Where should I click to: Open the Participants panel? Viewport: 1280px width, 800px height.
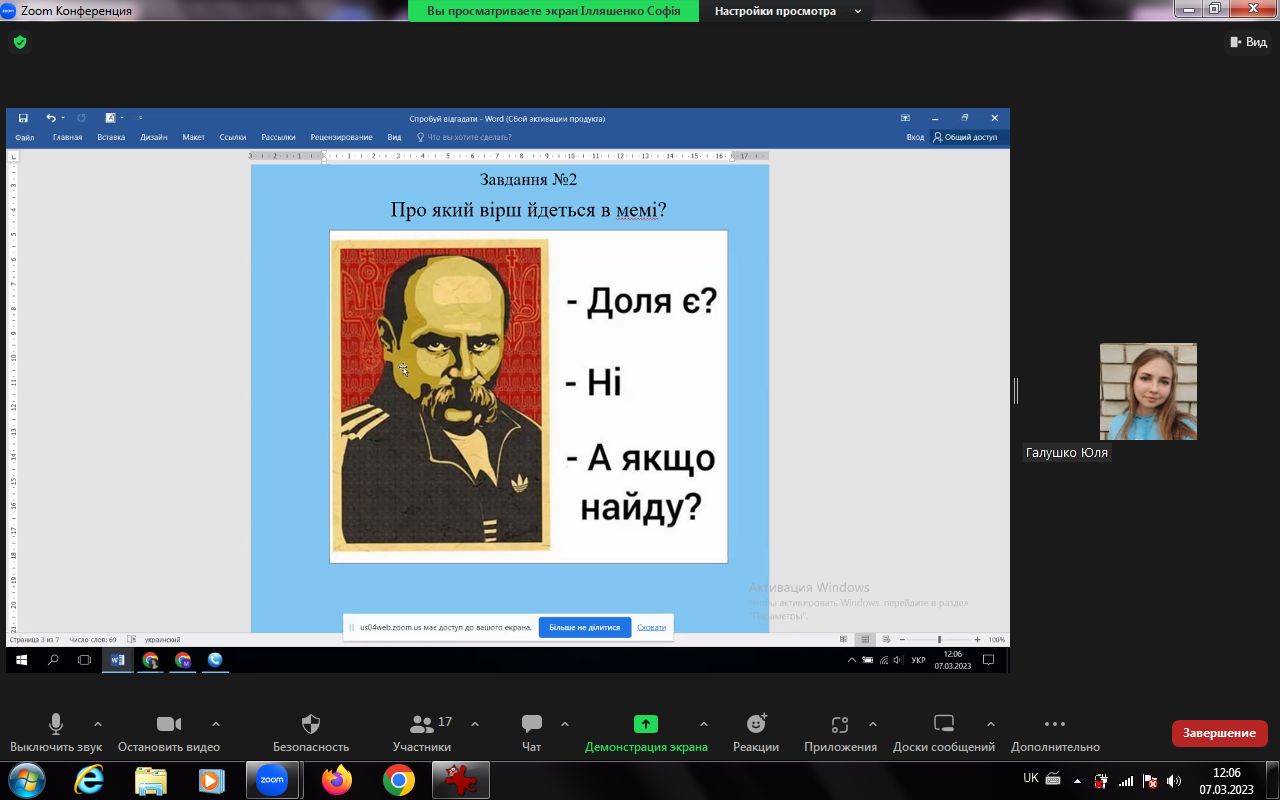click(422, 733)
